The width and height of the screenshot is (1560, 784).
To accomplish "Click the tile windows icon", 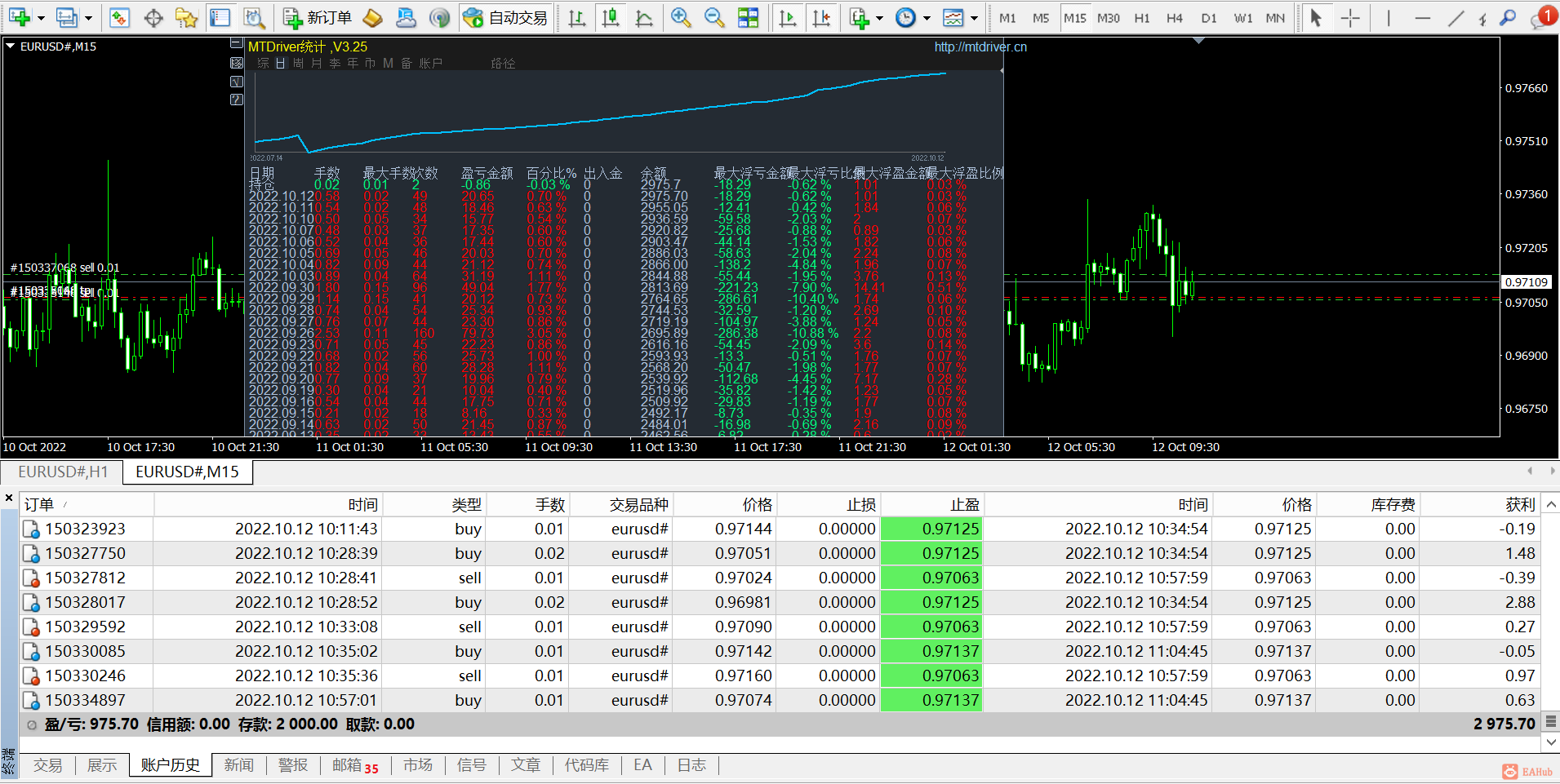I will pos(747,18).
